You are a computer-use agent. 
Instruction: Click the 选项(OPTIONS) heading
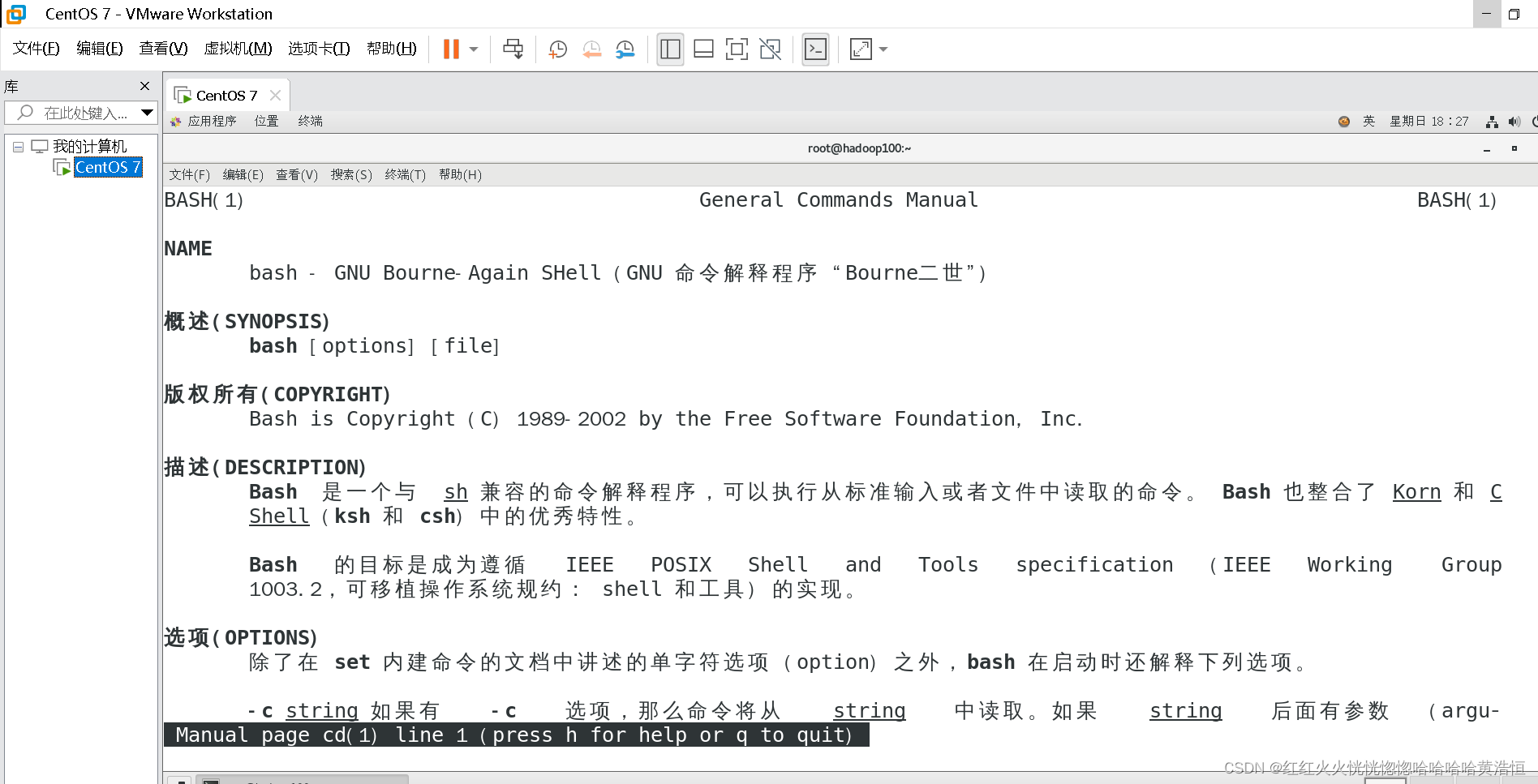point(241,638)
